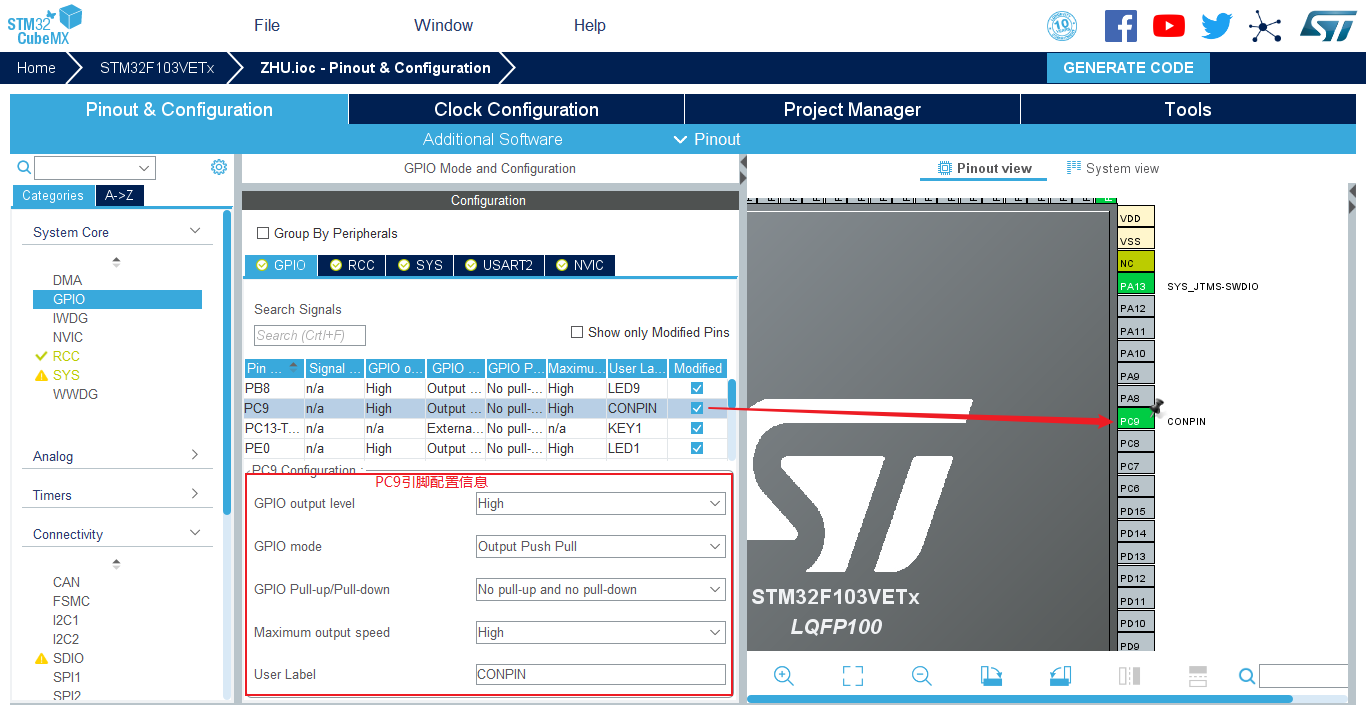Open the Facebook icon
Screen dimensions: 1366x715
coord(1121,26)
